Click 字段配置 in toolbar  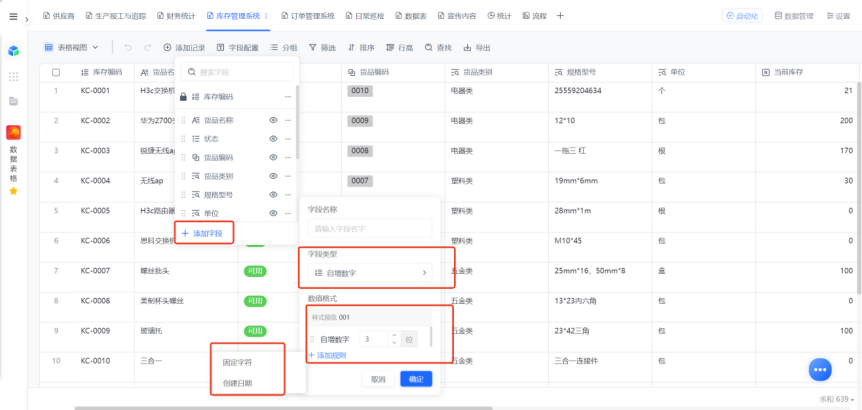click(237, 48)
